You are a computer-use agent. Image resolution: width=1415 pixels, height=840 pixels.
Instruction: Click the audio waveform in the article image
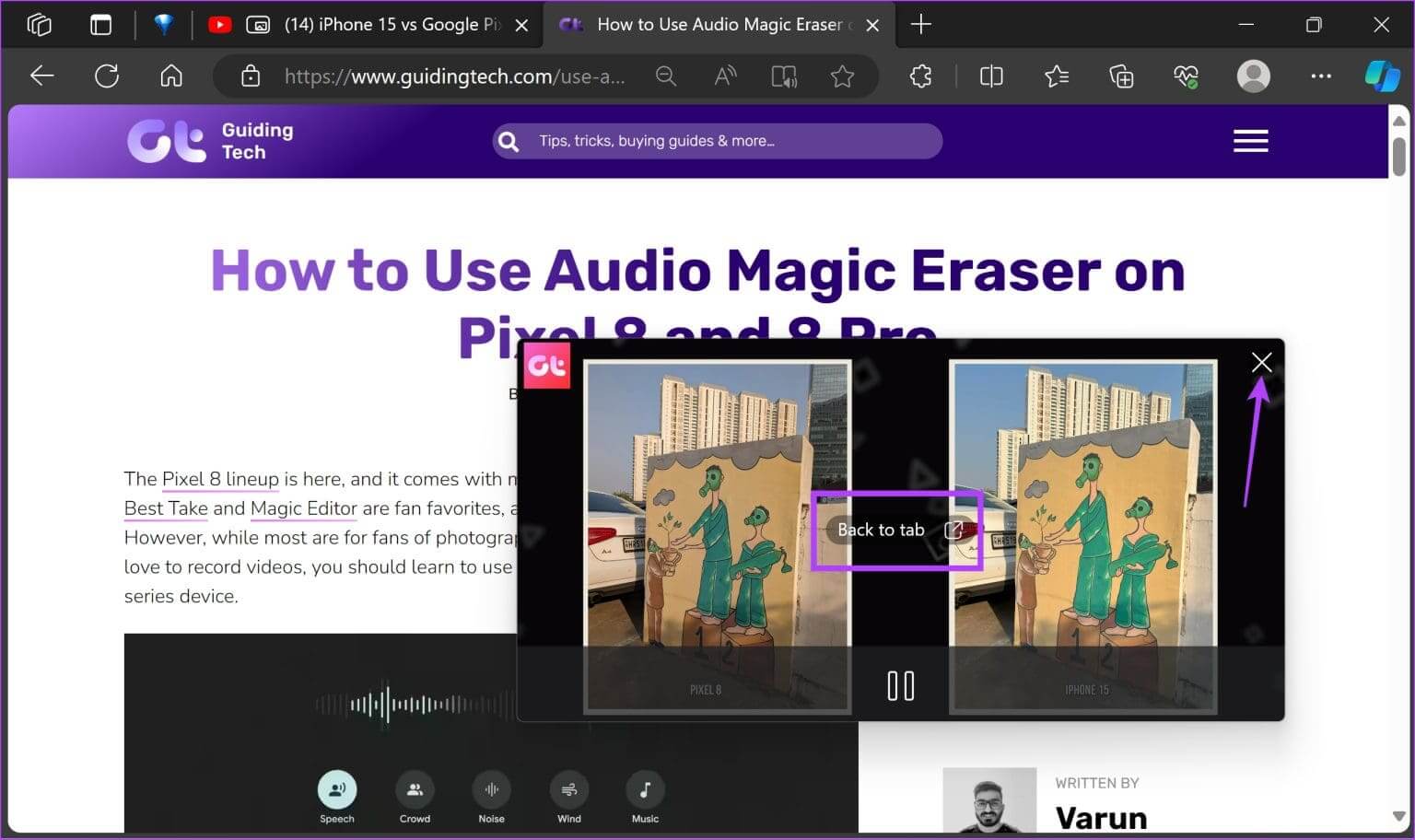click(x=415, y=705)
